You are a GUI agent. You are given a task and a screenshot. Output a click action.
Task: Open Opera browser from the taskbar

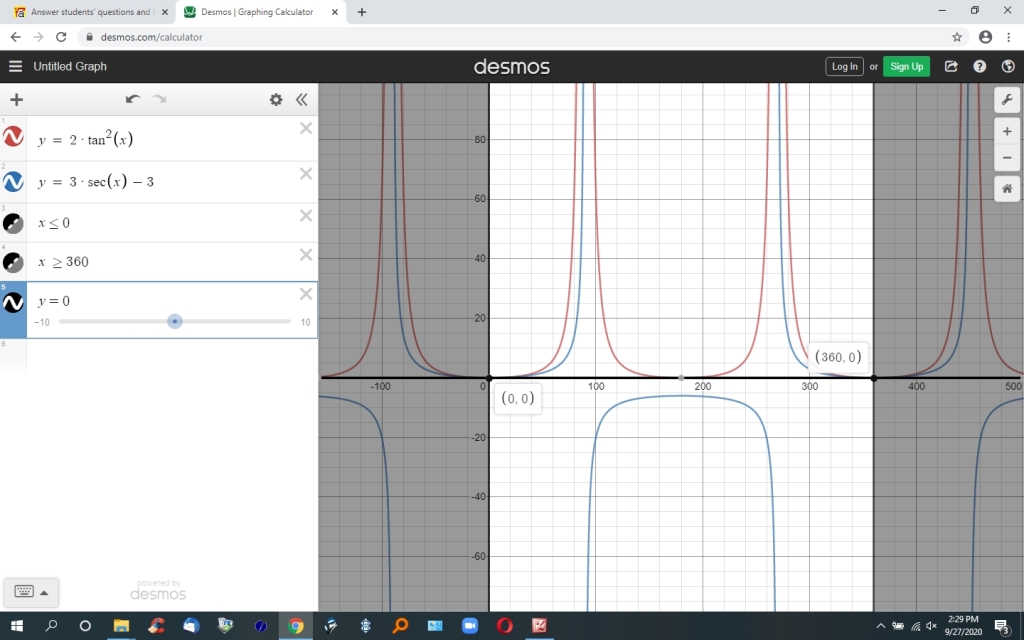(x=504, y=626)
